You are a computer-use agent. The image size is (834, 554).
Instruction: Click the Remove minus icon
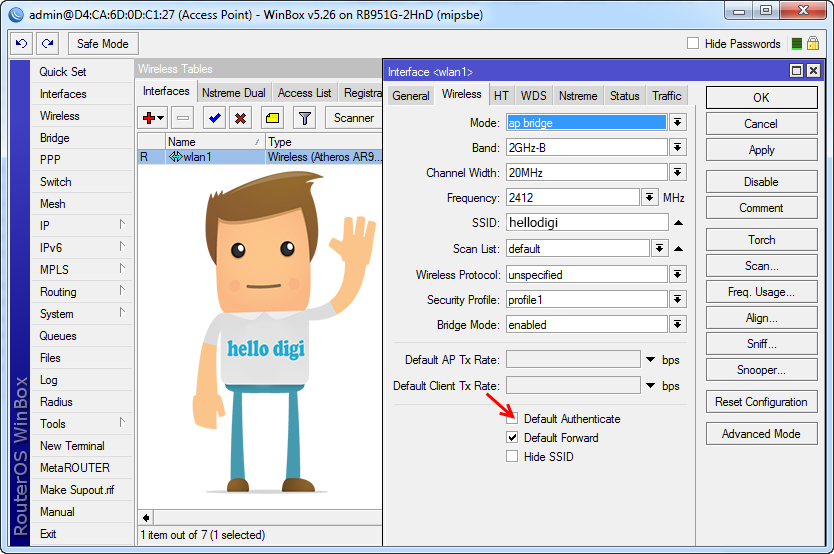[x=183, y=118]
